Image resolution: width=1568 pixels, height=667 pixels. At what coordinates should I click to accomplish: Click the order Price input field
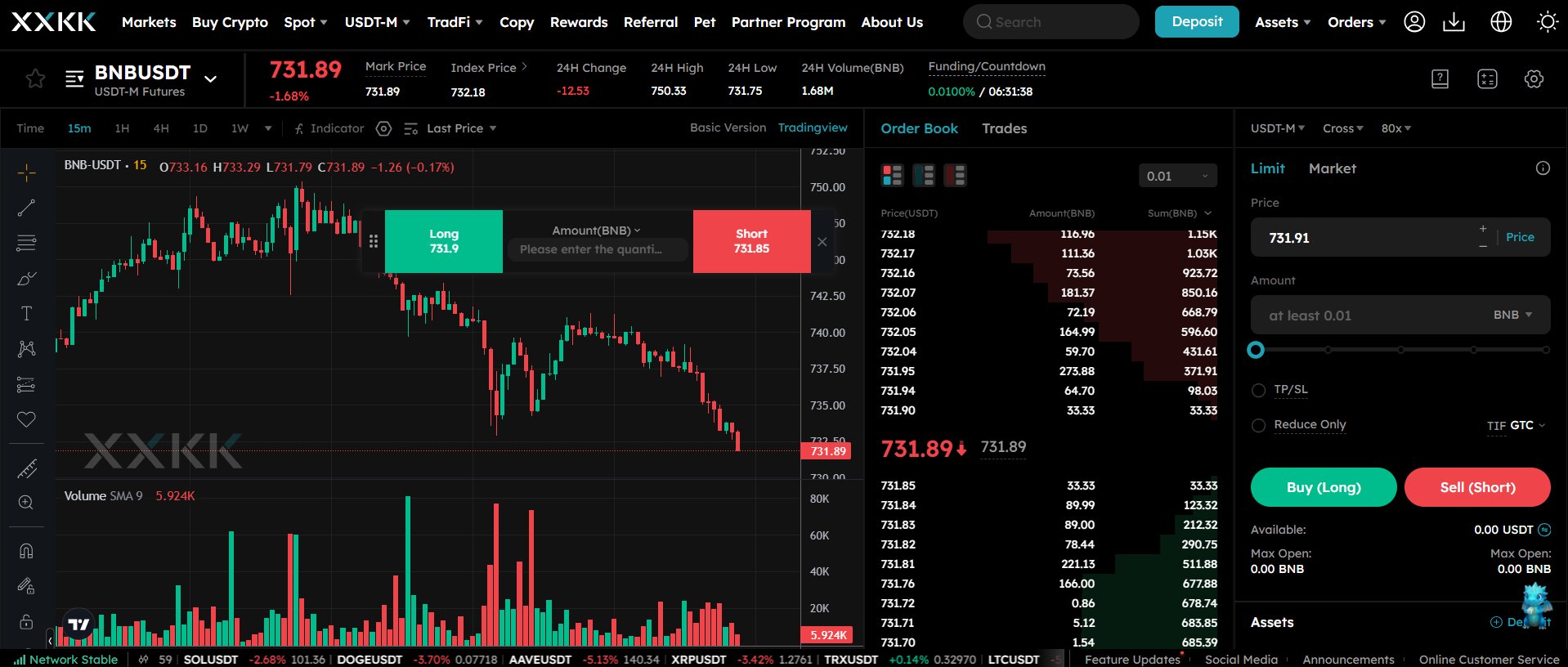click(x=1400, y=237)
